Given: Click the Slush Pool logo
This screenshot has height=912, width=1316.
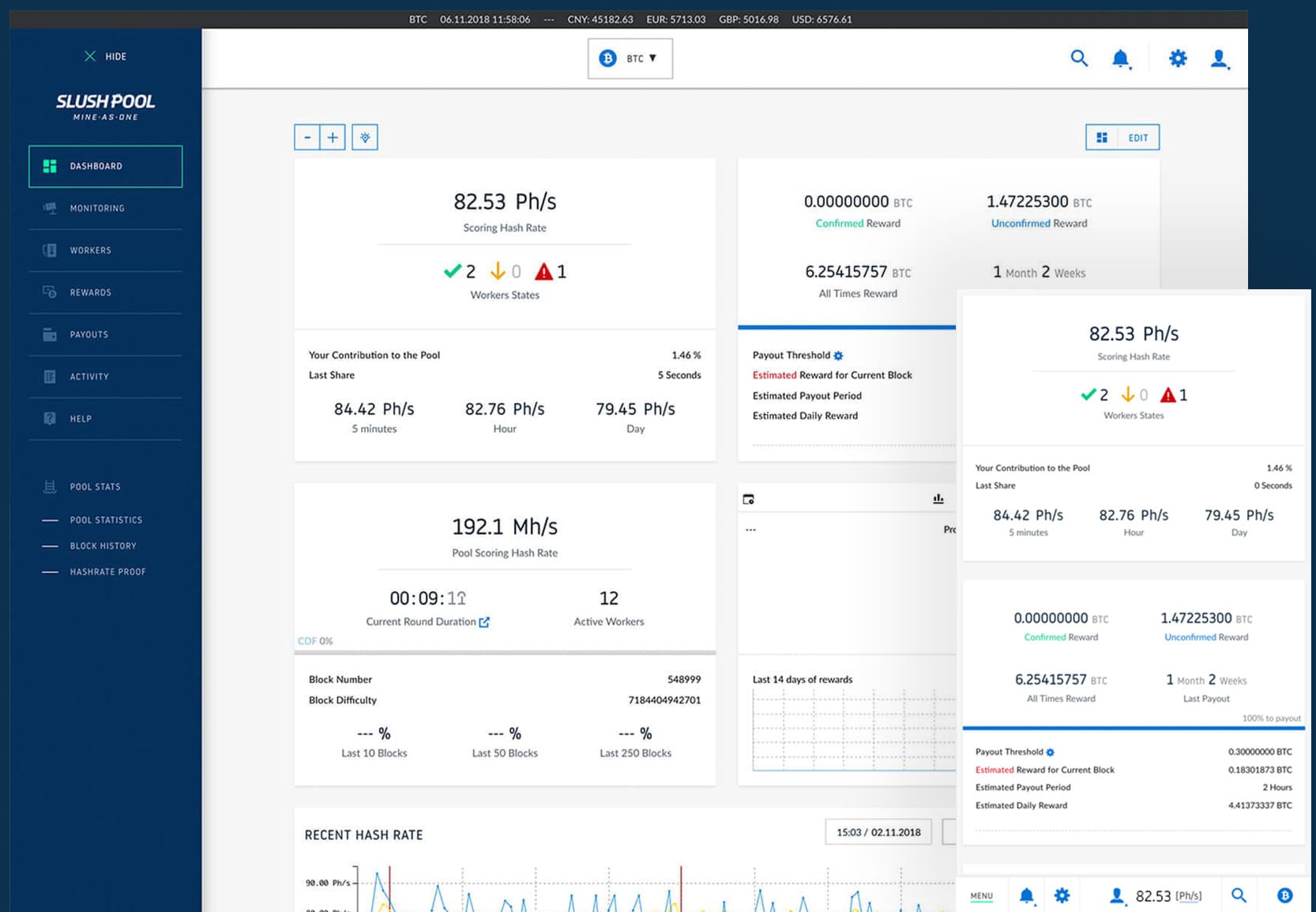Looking at the screenshot, I should pyautogui.click(x=105, y=106).
